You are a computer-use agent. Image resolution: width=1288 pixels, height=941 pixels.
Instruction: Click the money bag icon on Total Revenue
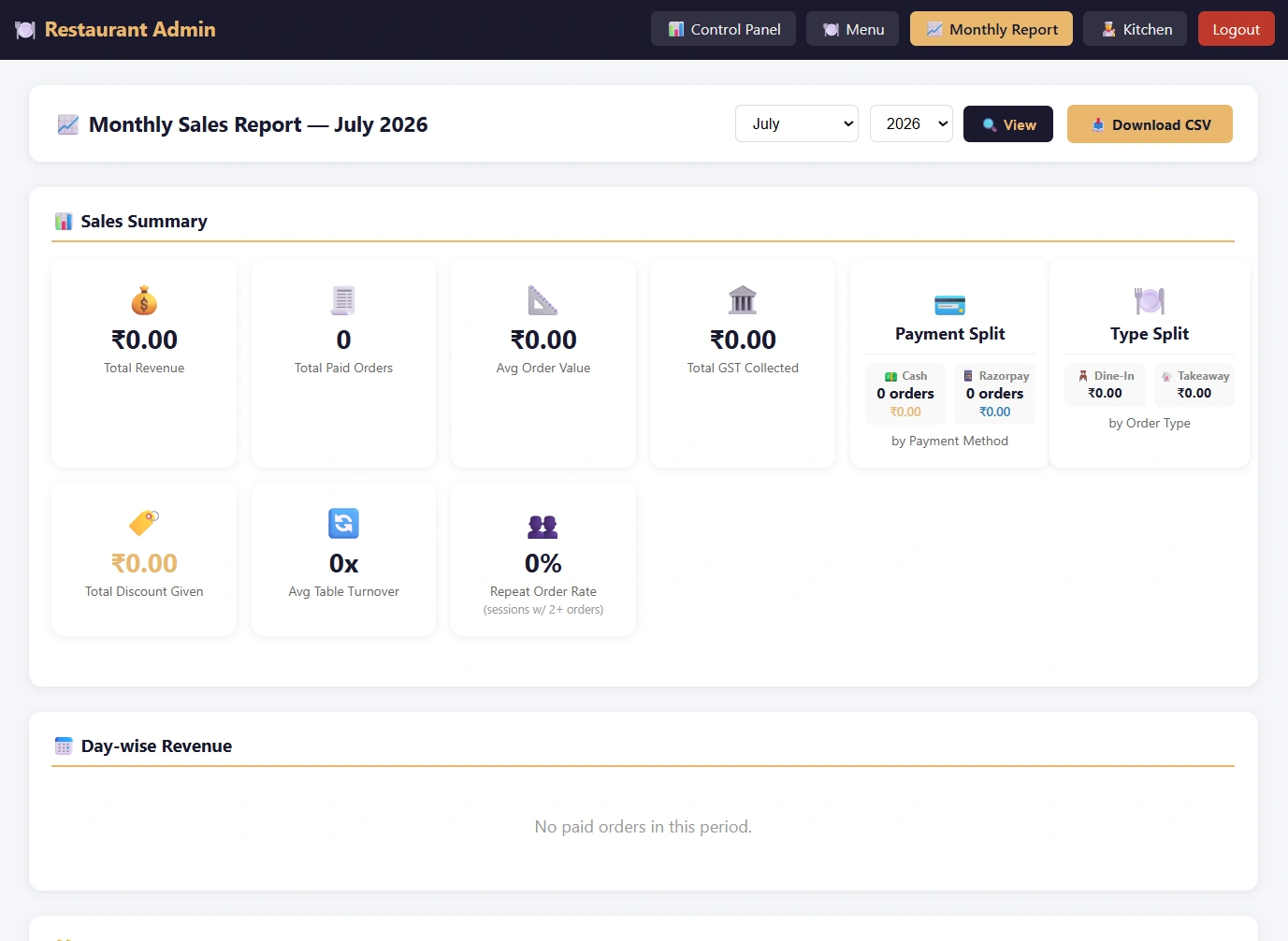(144, 300)
